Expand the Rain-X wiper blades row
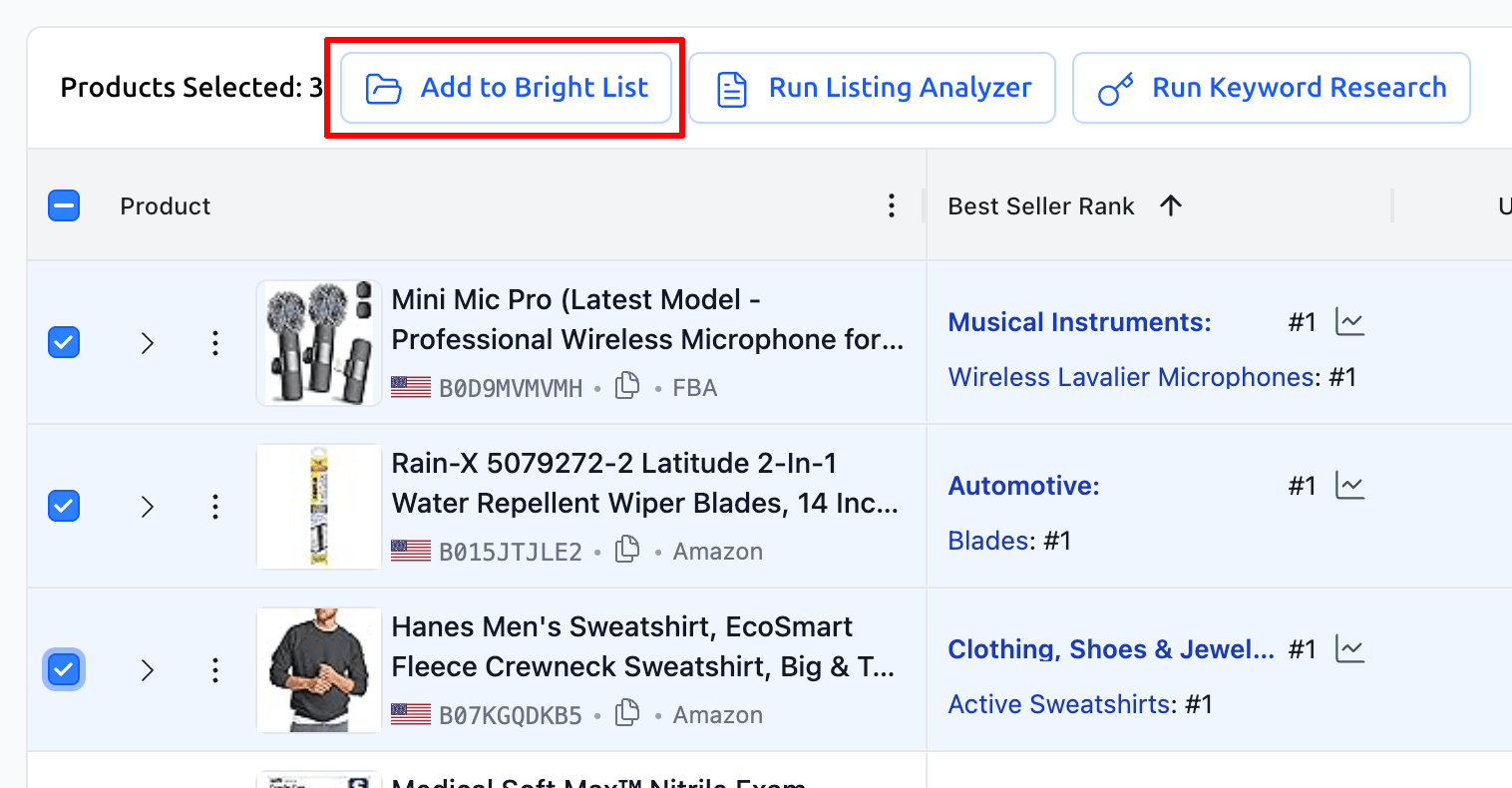The width and height of the screenshot is (1512, 788). 147,506
